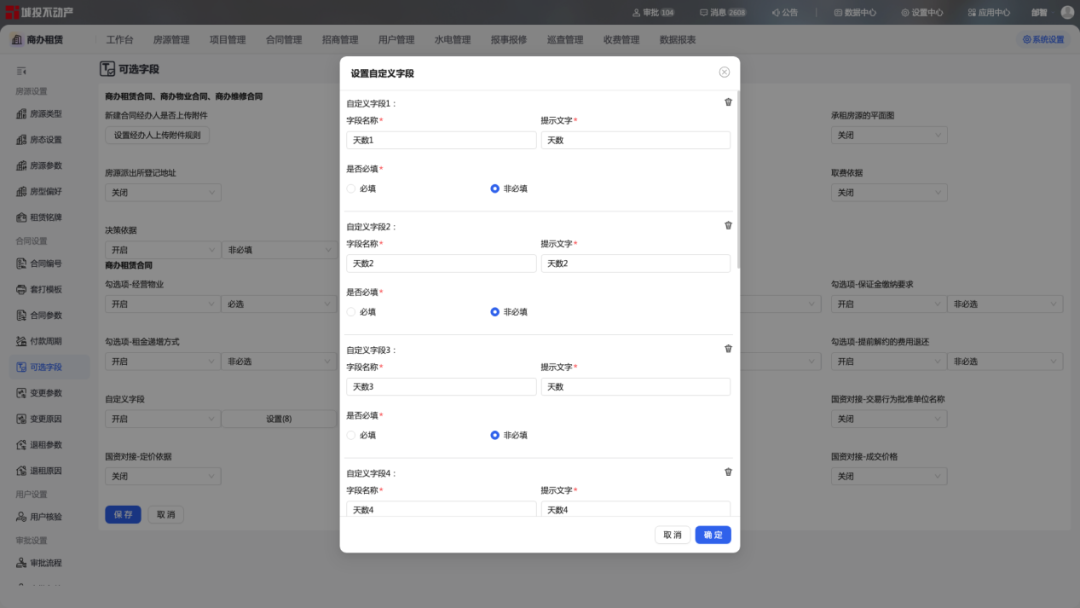Viewport: 1080px width, 608px height.
Task: Click the 字段名称 input containing 天数1
Action: 441,140
